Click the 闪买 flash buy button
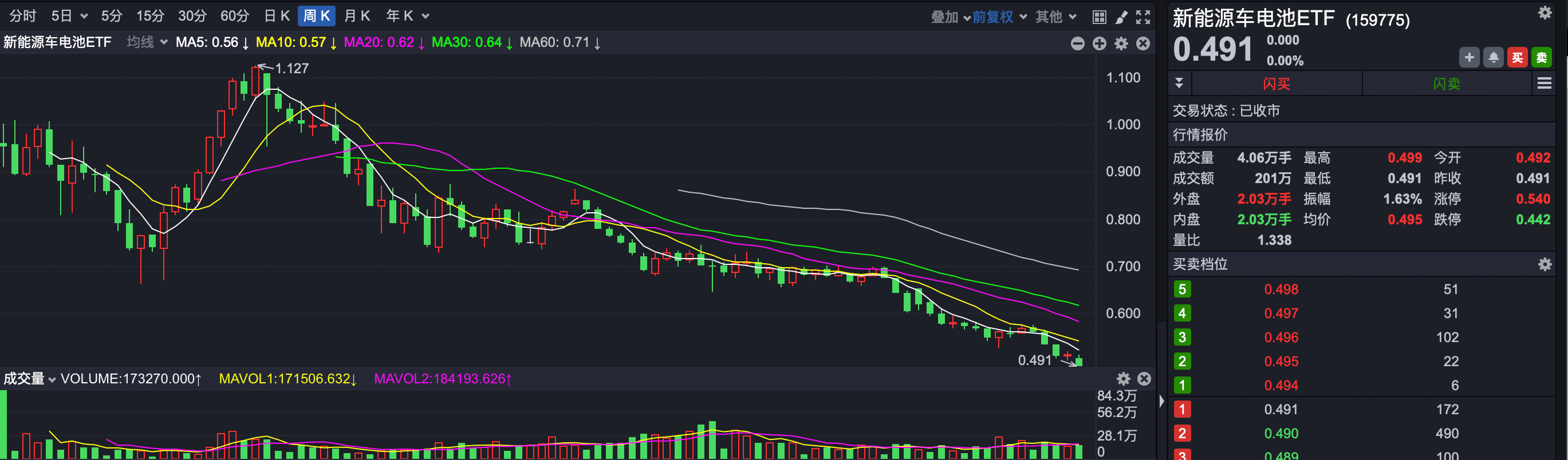This screenshot has height=460, width=1568. 1277,84
